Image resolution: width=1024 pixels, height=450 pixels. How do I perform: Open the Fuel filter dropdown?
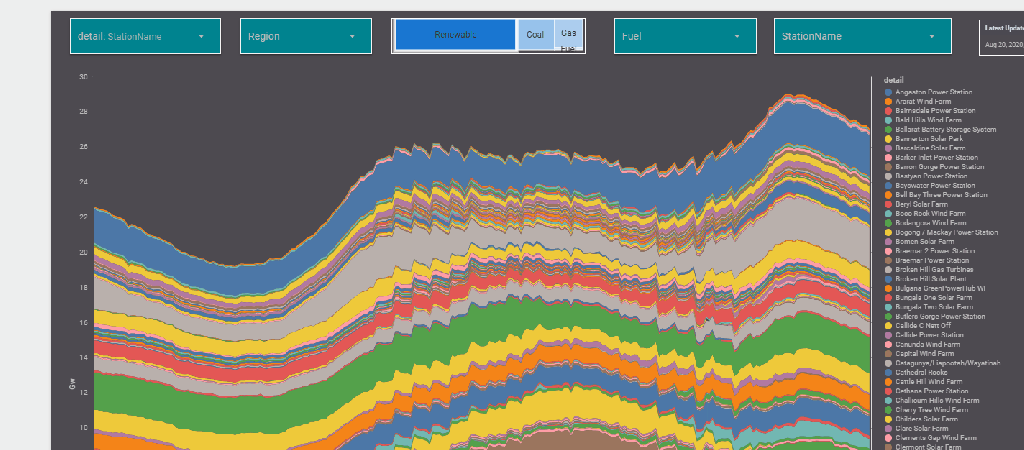pos(684,37)
